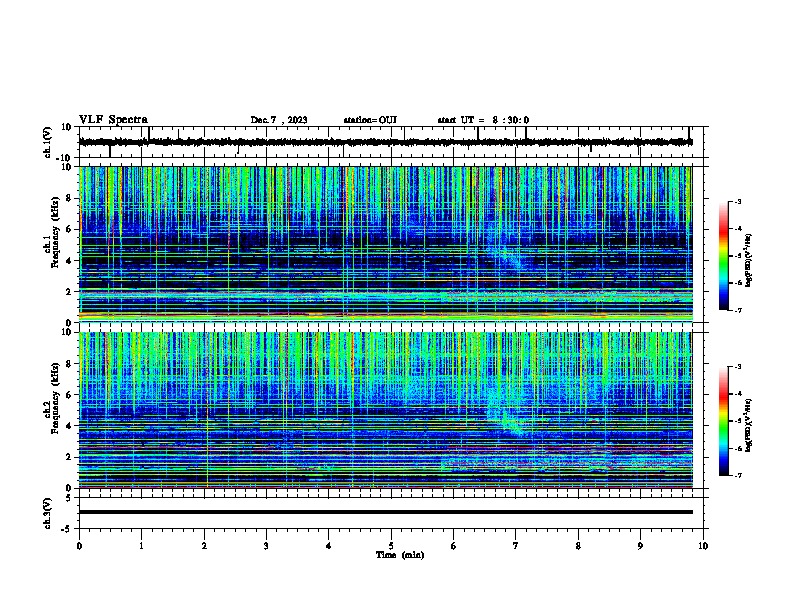This screenshot has height=612, width=792.
Task: Click the ch.2 spectrogram plot
Action: 386,410
